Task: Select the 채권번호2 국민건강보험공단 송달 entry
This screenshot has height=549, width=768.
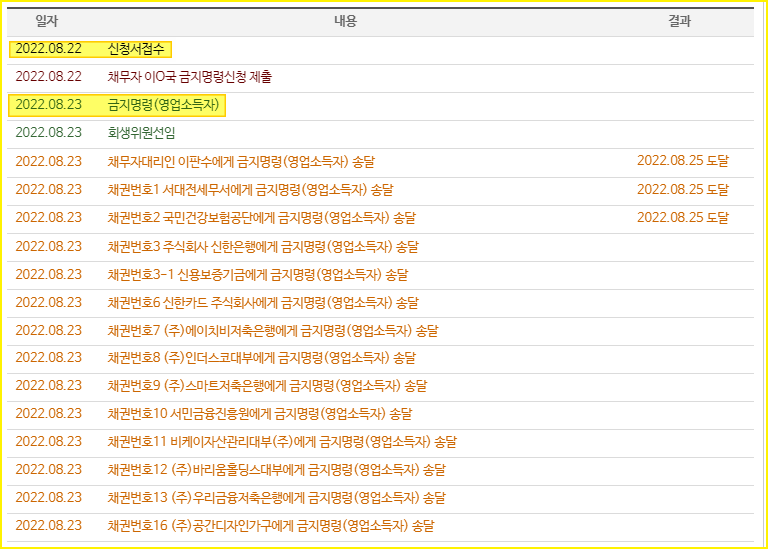Action: 262,217
